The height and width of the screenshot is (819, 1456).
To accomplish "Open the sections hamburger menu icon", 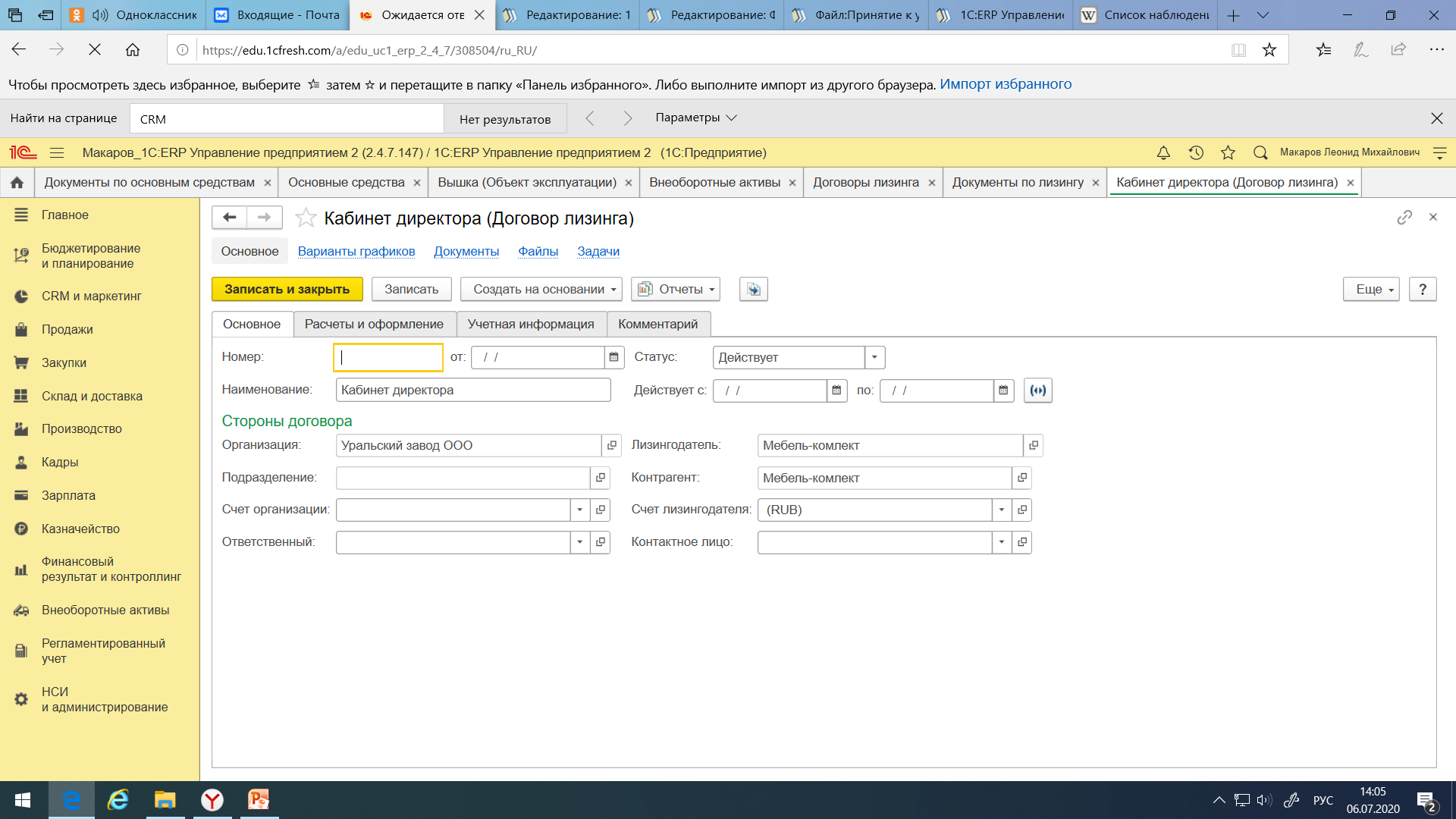I will coord(57,152).
